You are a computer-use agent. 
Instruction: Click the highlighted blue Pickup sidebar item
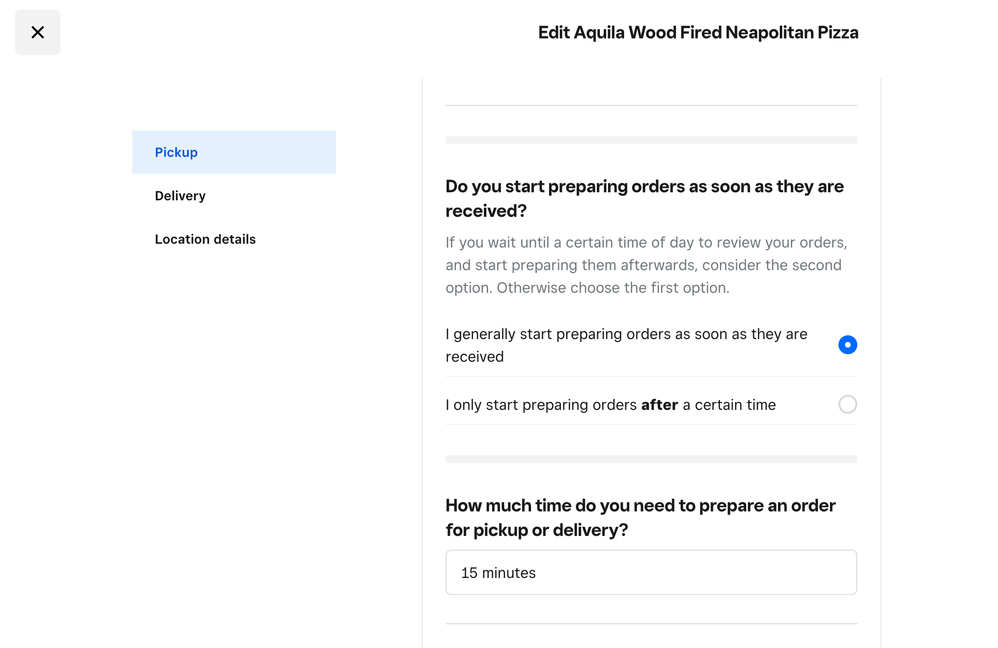pyautogui.click(x=233, y=152)
